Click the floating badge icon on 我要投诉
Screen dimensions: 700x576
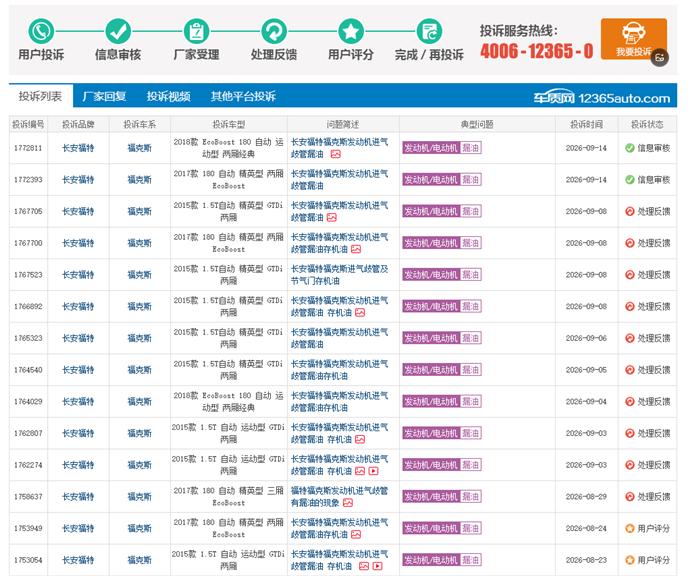coord(660,57)
